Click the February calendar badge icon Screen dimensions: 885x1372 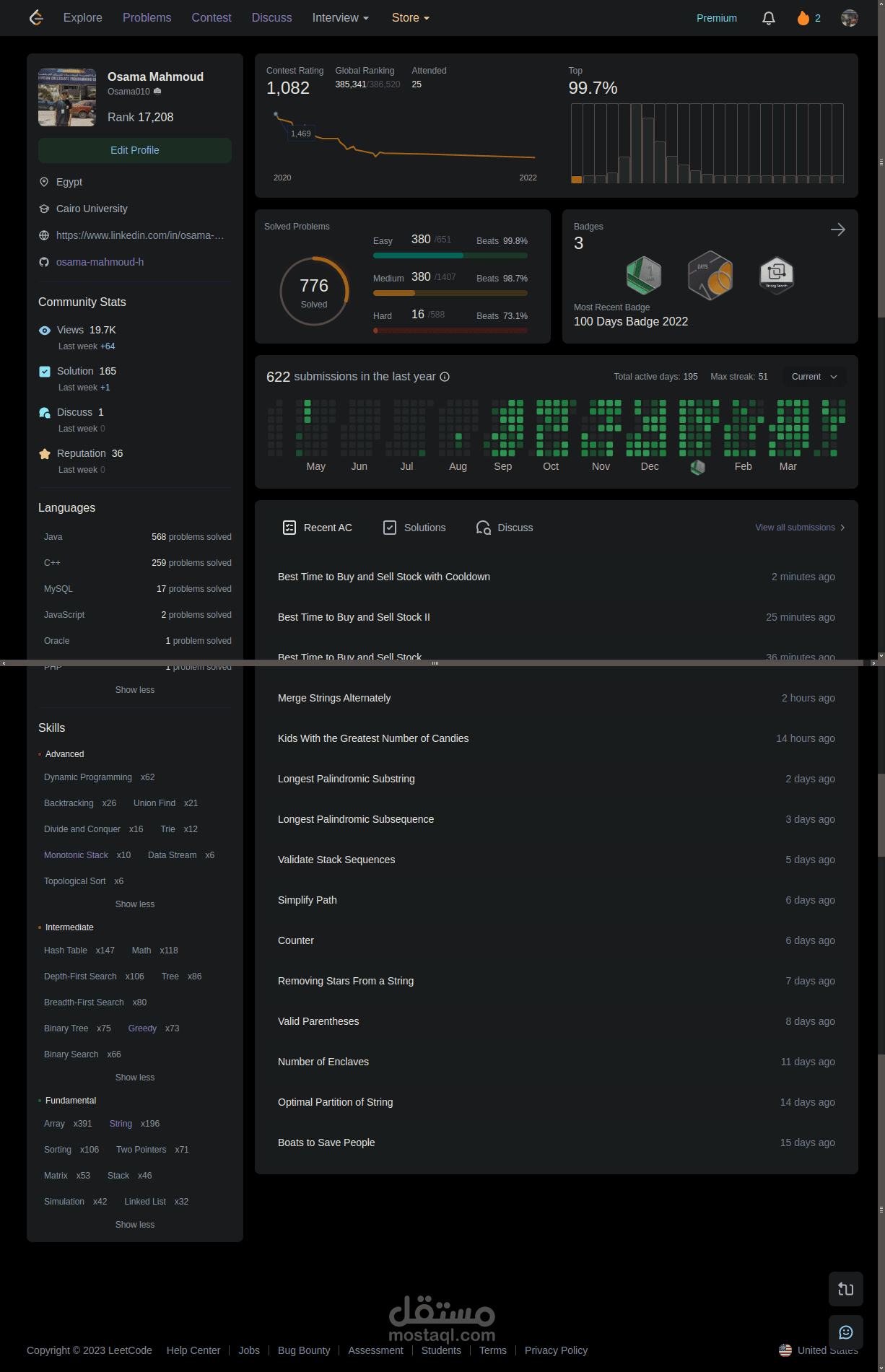pos(697,467)
